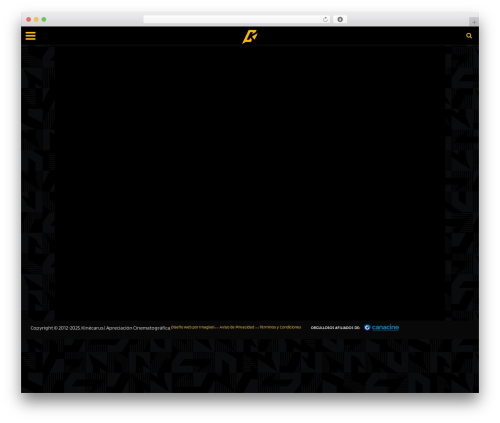This screenshot has width=500, height=423.
Task: Click the round icon beside the address bar
Action: tap(340, 19)
